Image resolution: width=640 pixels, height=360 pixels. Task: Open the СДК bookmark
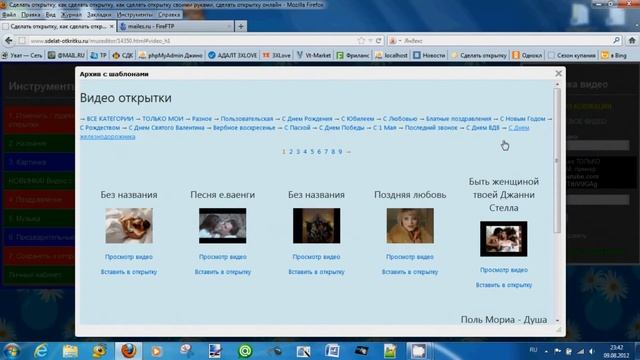pyautogui.click(x=122, y=55)
